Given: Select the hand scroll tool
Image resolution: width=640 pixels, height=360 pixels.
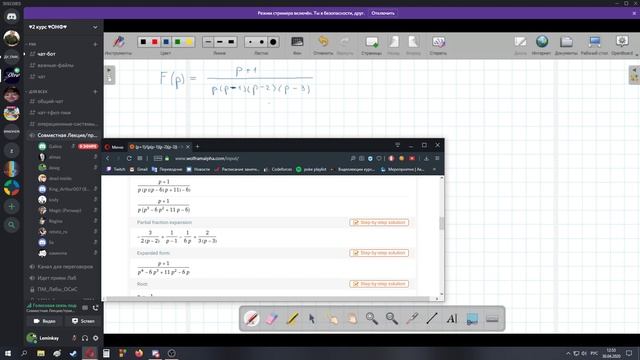Looking at the screenshot, I should (352, 318).
